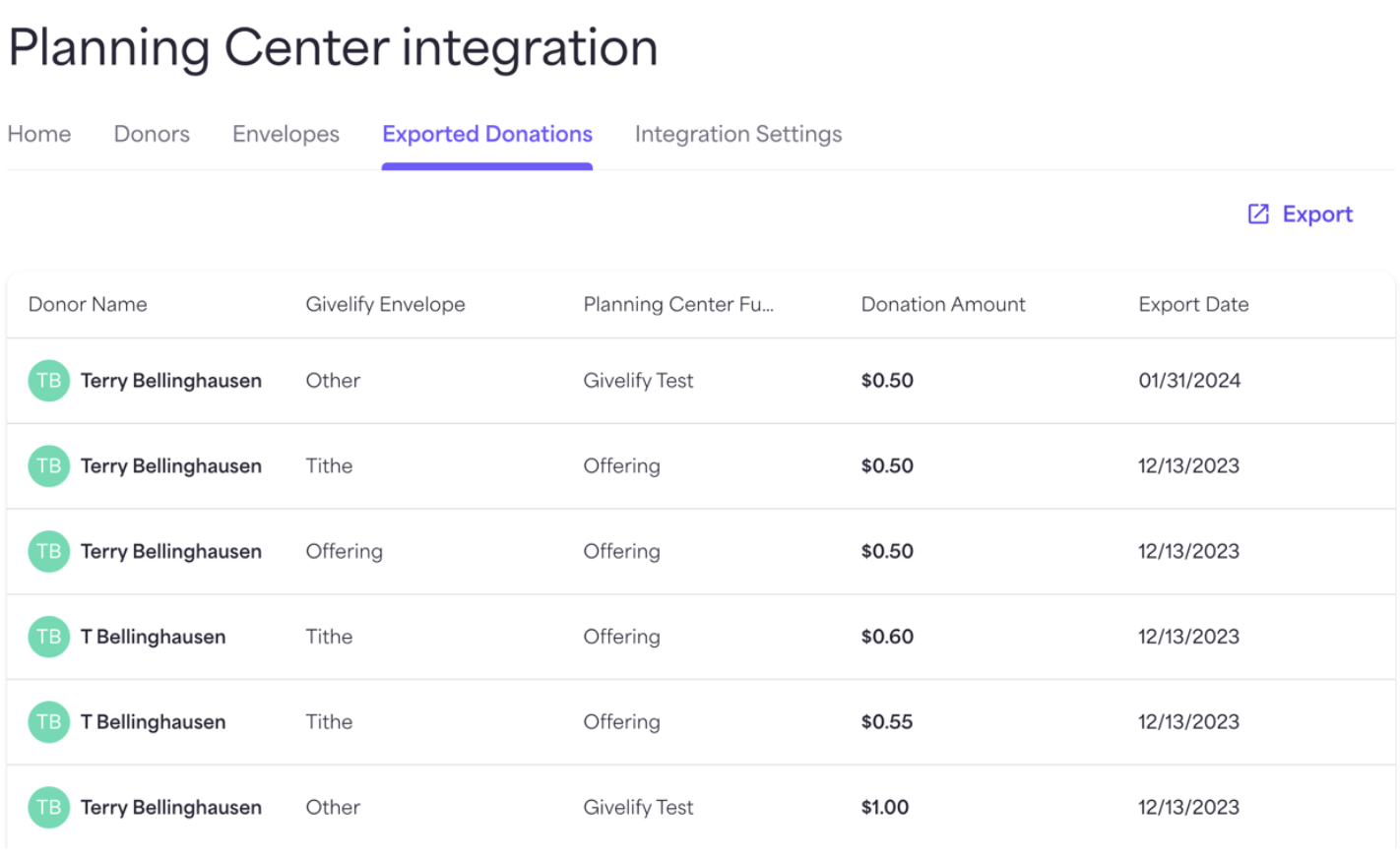Viewport: 1400px width, 860px height.
Task: Open T Bellinghausen in the $0.60 row
Action: tap(154, 637)
